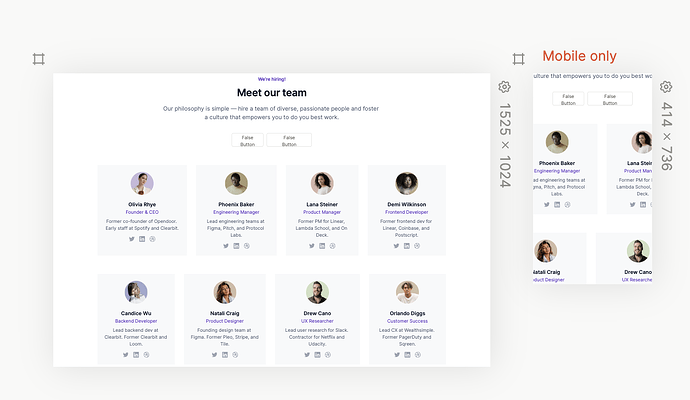Click Drew Cano's avatar in mobile frame
Image resolution: width=690 pixels, height=400 pixels.
pos(638,251)
